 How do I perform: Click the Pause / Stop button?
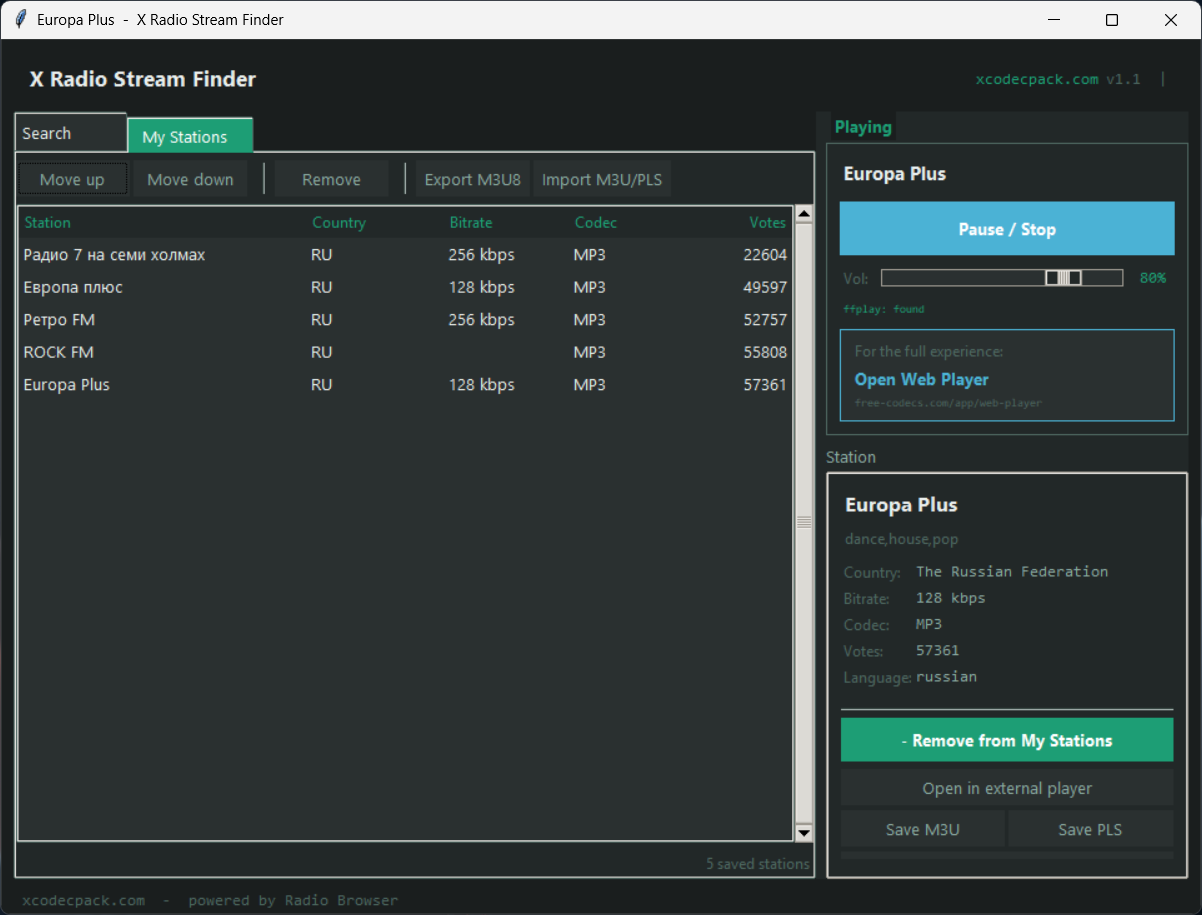click(x=1007, y=229)
